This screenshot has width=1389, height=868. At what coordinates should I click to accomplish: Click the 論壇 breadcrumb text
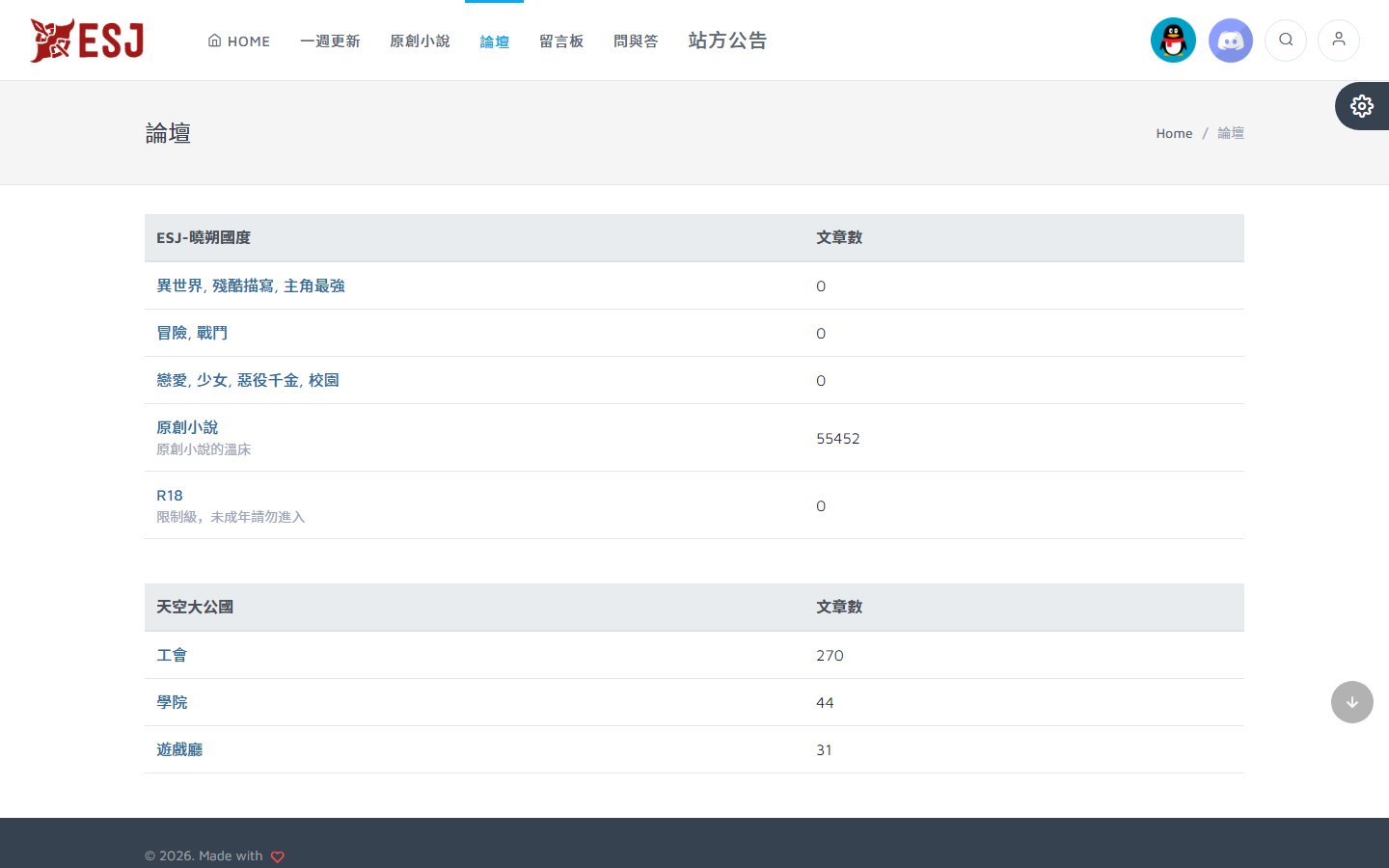click(x=1231, y=133)
